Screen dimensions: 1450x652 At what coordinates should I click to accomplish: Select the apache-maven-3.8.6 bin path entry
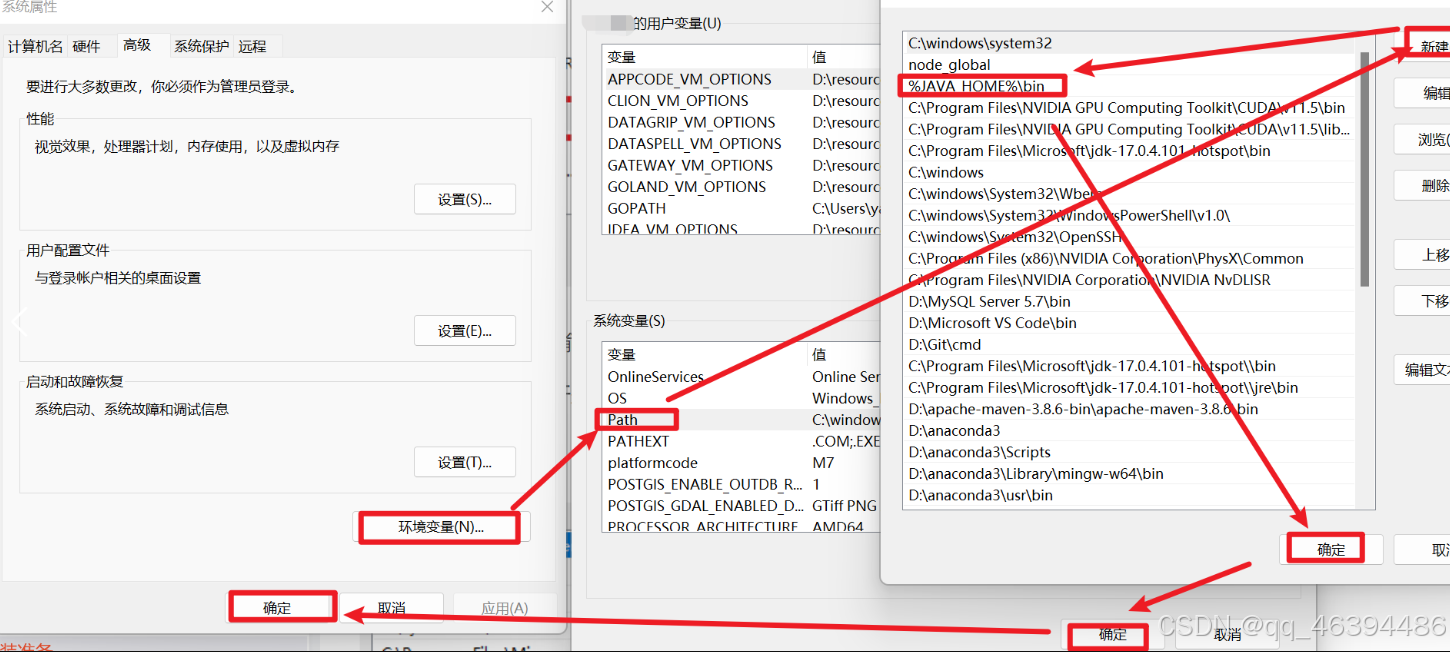pos(1130,409)
